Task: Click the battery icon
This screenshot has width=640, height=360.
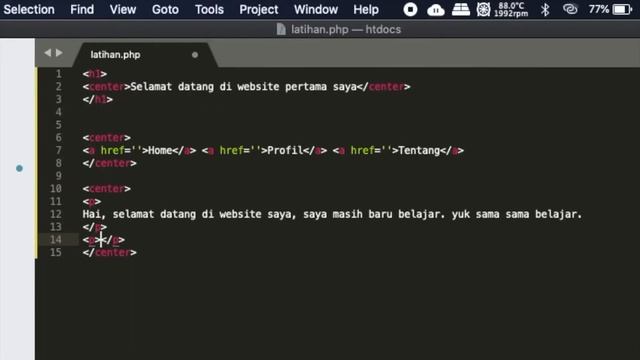Action: point(622,9)
